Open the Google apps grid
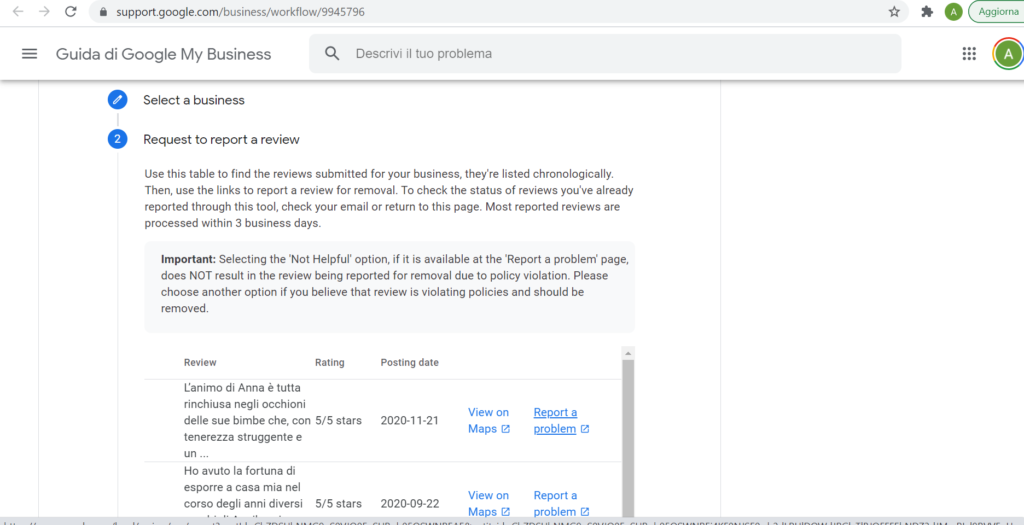1024x525 pixels. [x=968, y=54]
